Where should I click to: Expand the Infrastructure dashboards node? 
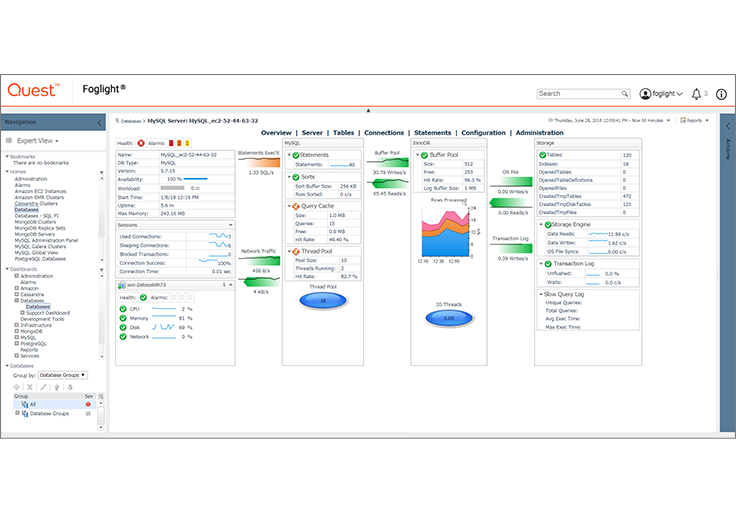coord(16,325)
